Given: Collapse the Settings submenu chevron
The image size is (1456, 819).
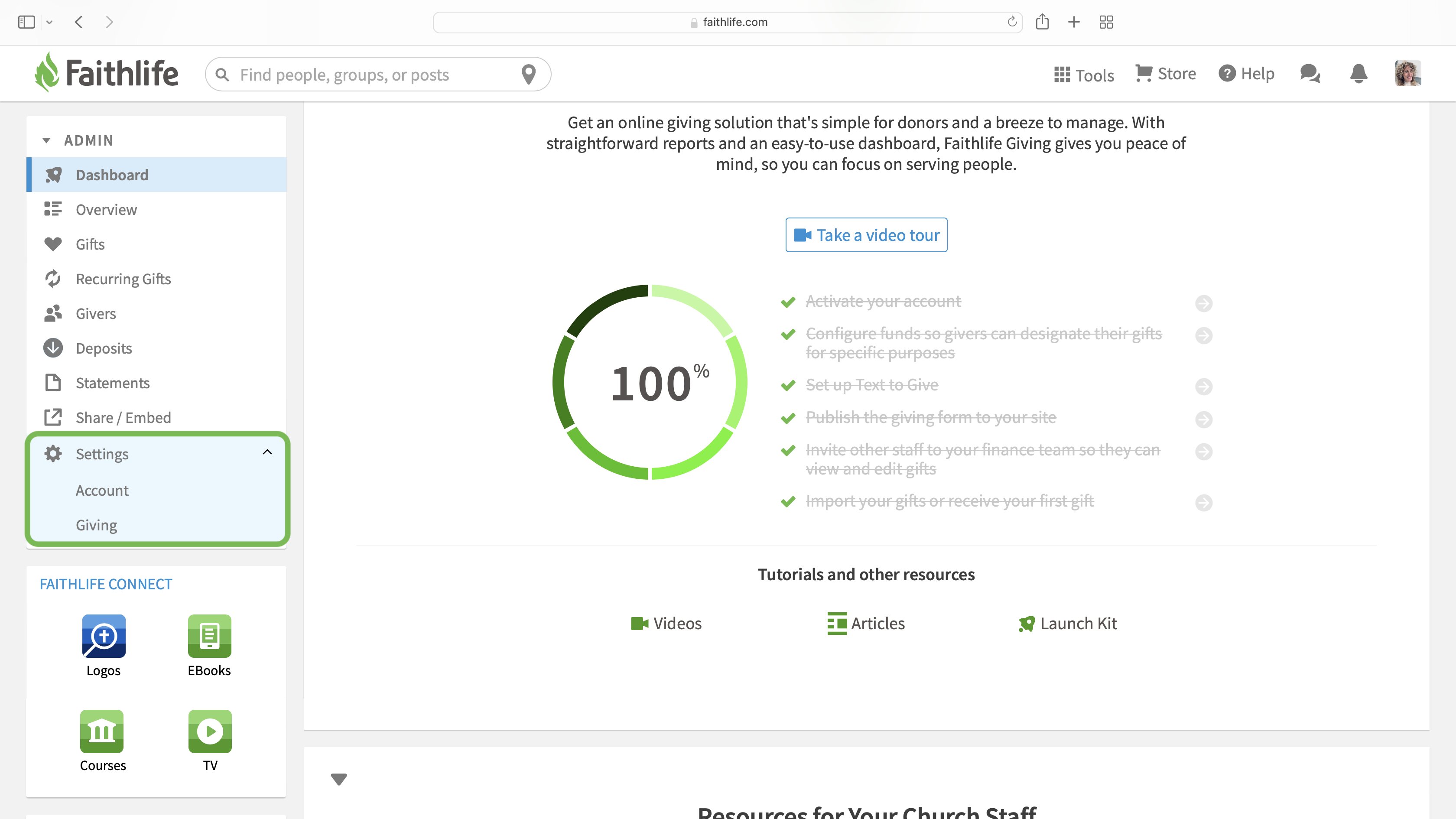Looking at the screenshot, I should [267, 452].
